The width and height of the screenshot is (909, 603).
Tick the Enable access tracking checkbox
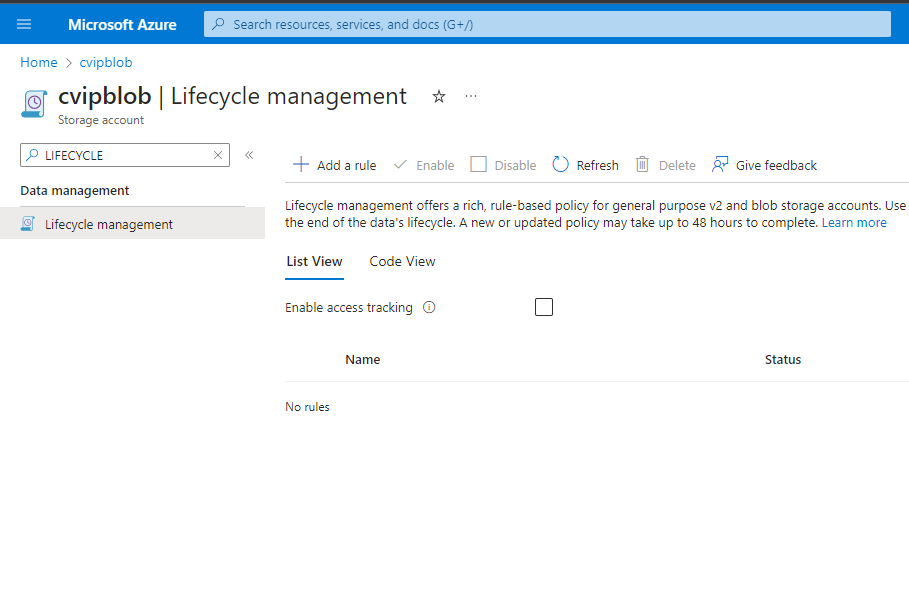coord(544,307)
